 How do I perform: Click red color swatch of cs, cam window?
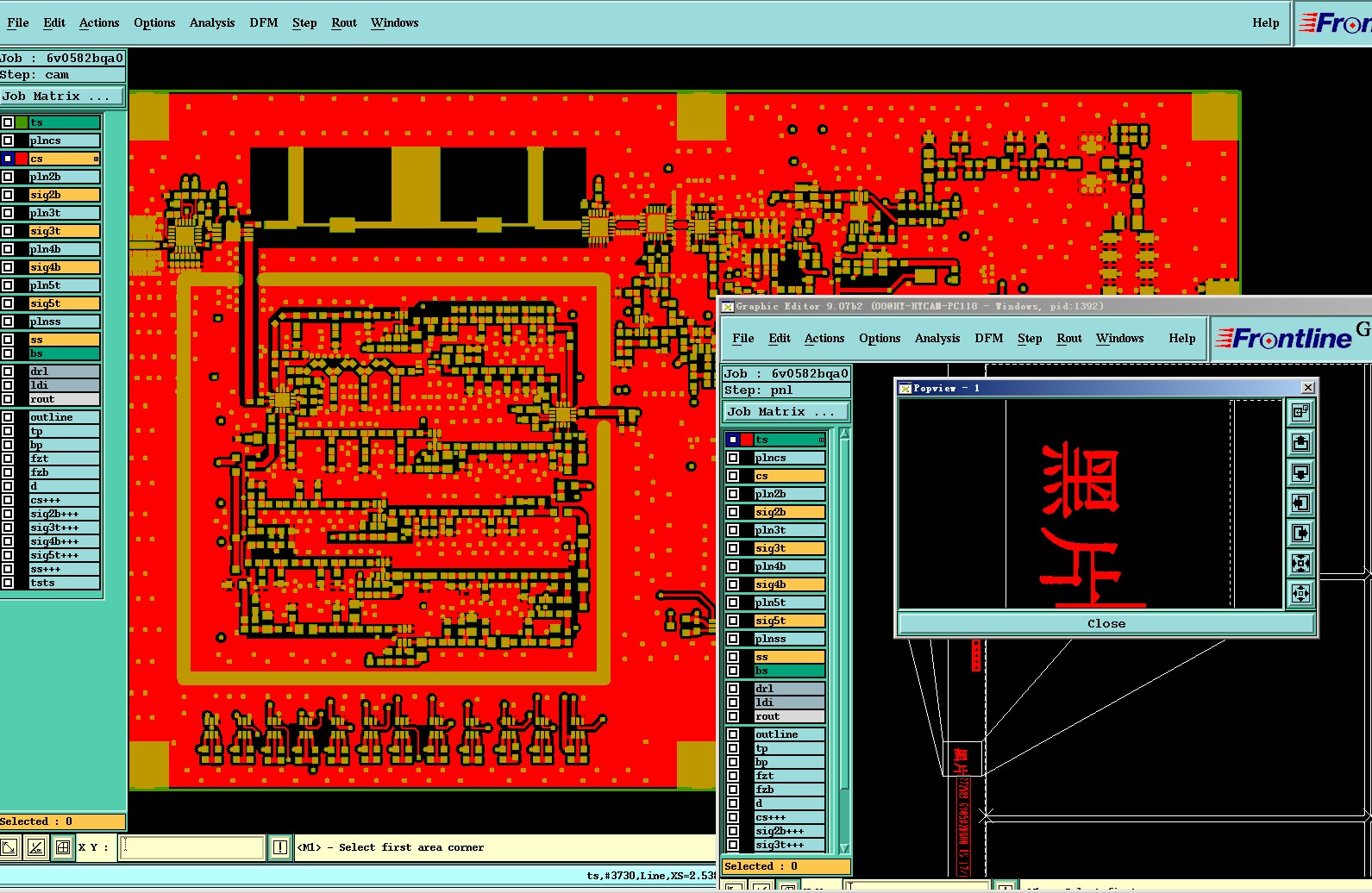pyautogui.click(x=22, y=159)
